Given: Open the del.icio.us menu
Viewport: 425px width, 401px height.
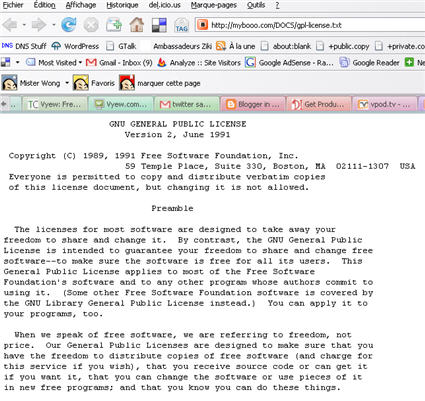Looking at the screenshot, I should point(164,5).
